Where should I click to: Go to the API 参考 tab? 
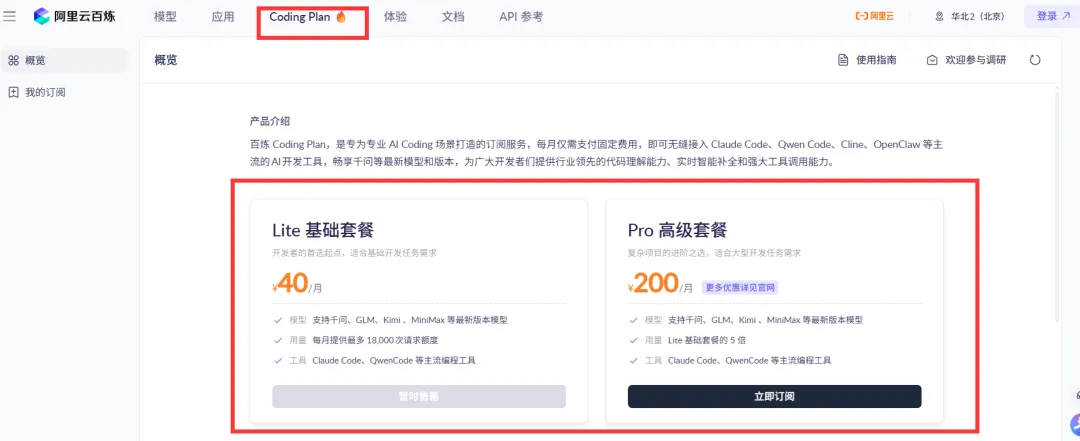(521, 17)
